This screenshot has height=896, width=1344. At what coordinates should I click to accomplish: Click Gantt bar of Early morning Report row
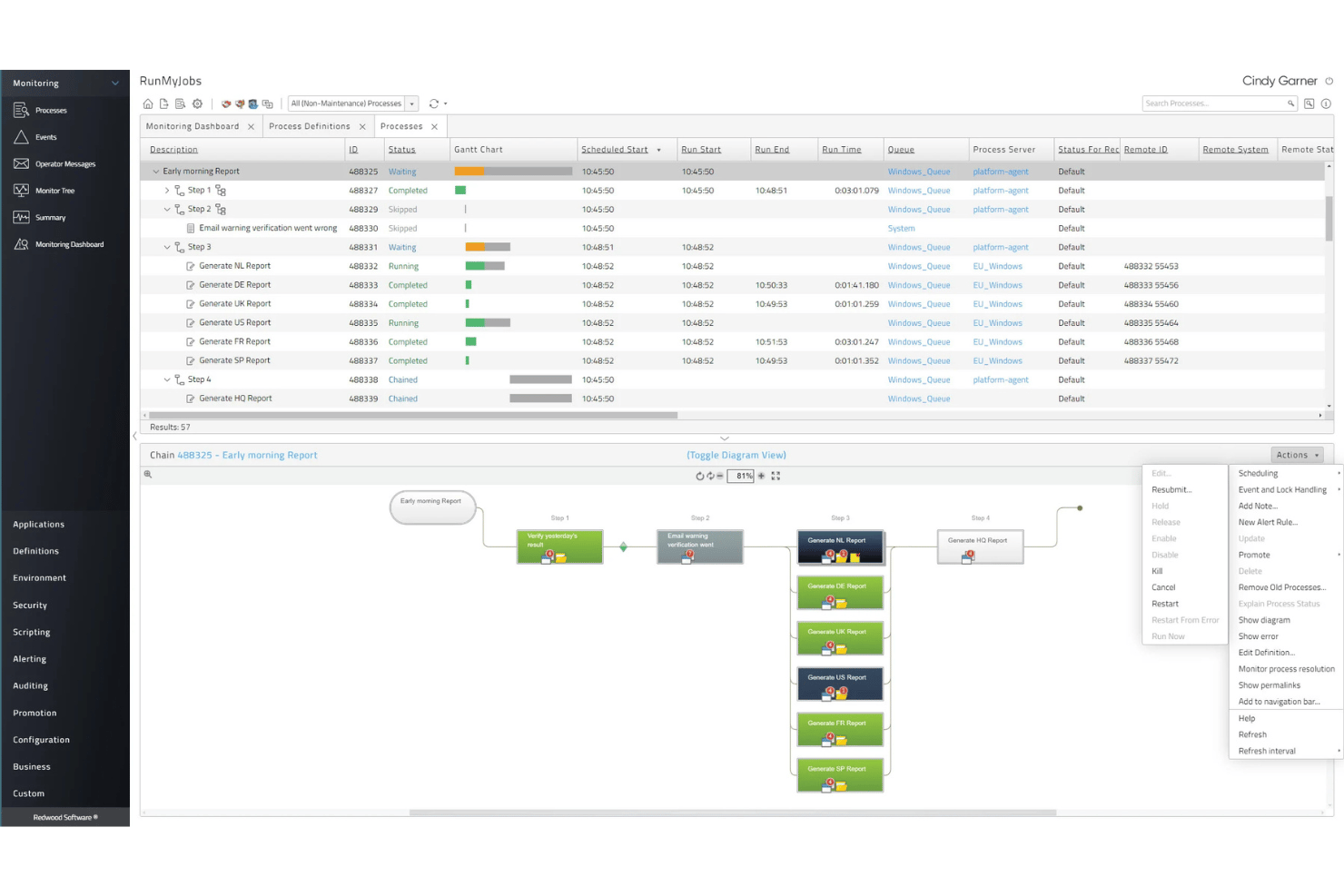click(x=513, y=172)
